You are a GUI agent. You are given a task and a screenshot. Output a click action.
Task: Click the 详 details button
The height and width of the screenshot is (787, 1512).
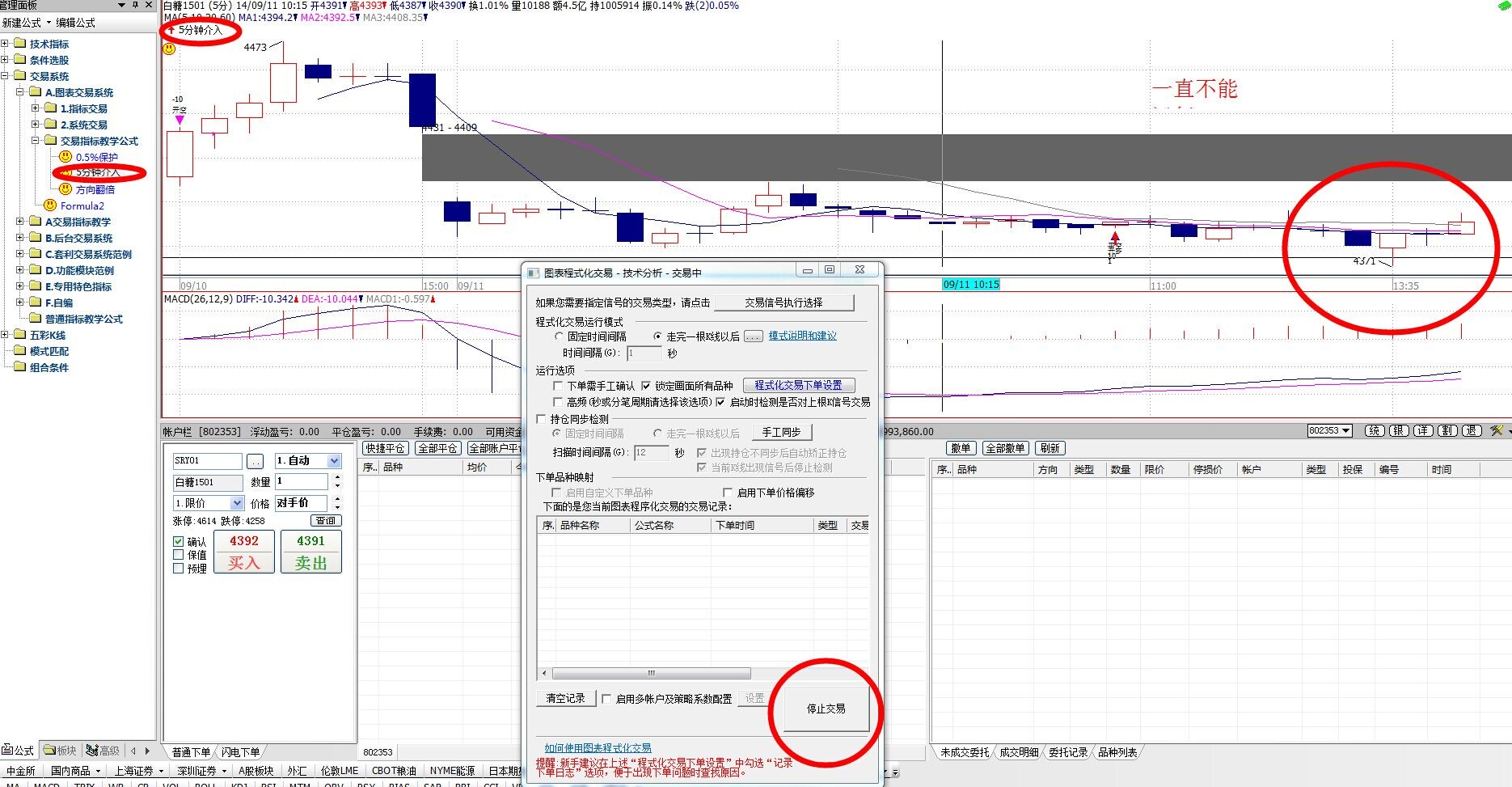pos(1422,431)
